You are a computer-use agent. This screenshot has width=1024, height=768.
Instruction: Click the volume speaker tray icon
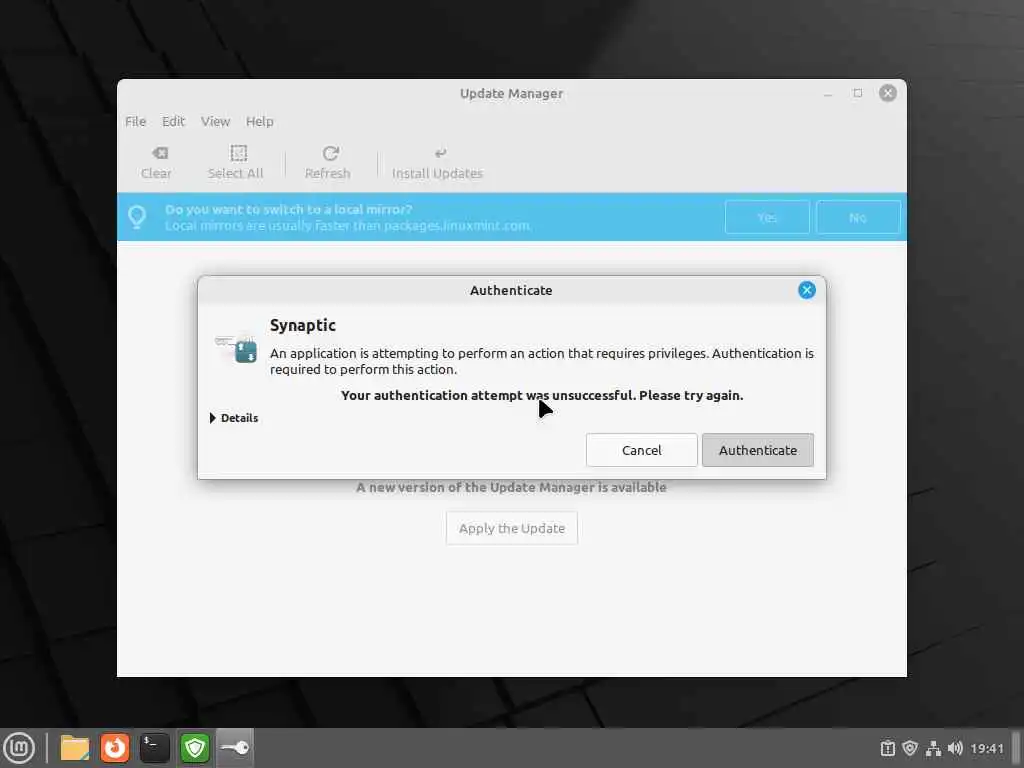coord(955,748)
